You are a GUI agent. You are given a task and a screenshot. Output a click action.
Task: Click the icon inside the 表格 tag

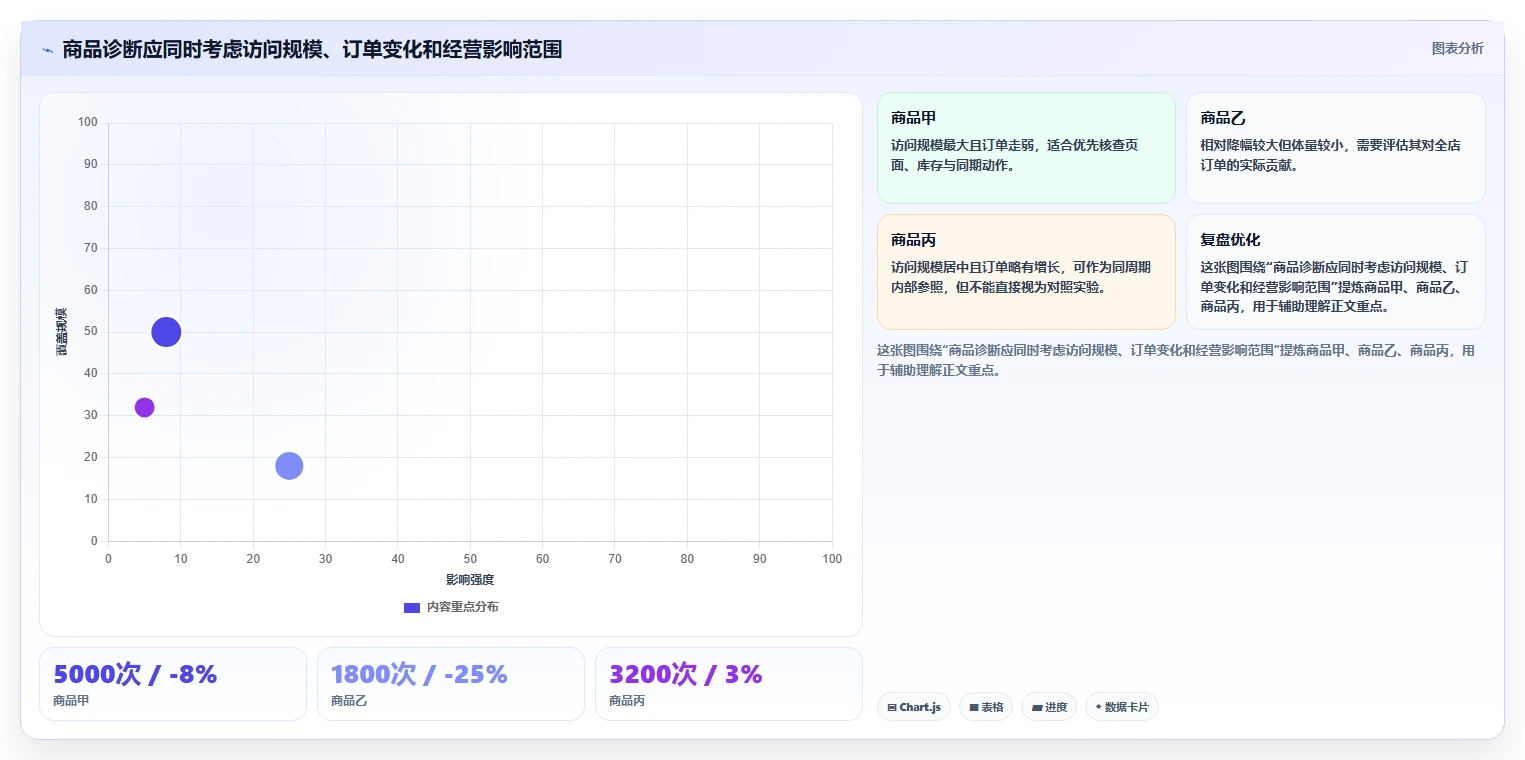974,708
